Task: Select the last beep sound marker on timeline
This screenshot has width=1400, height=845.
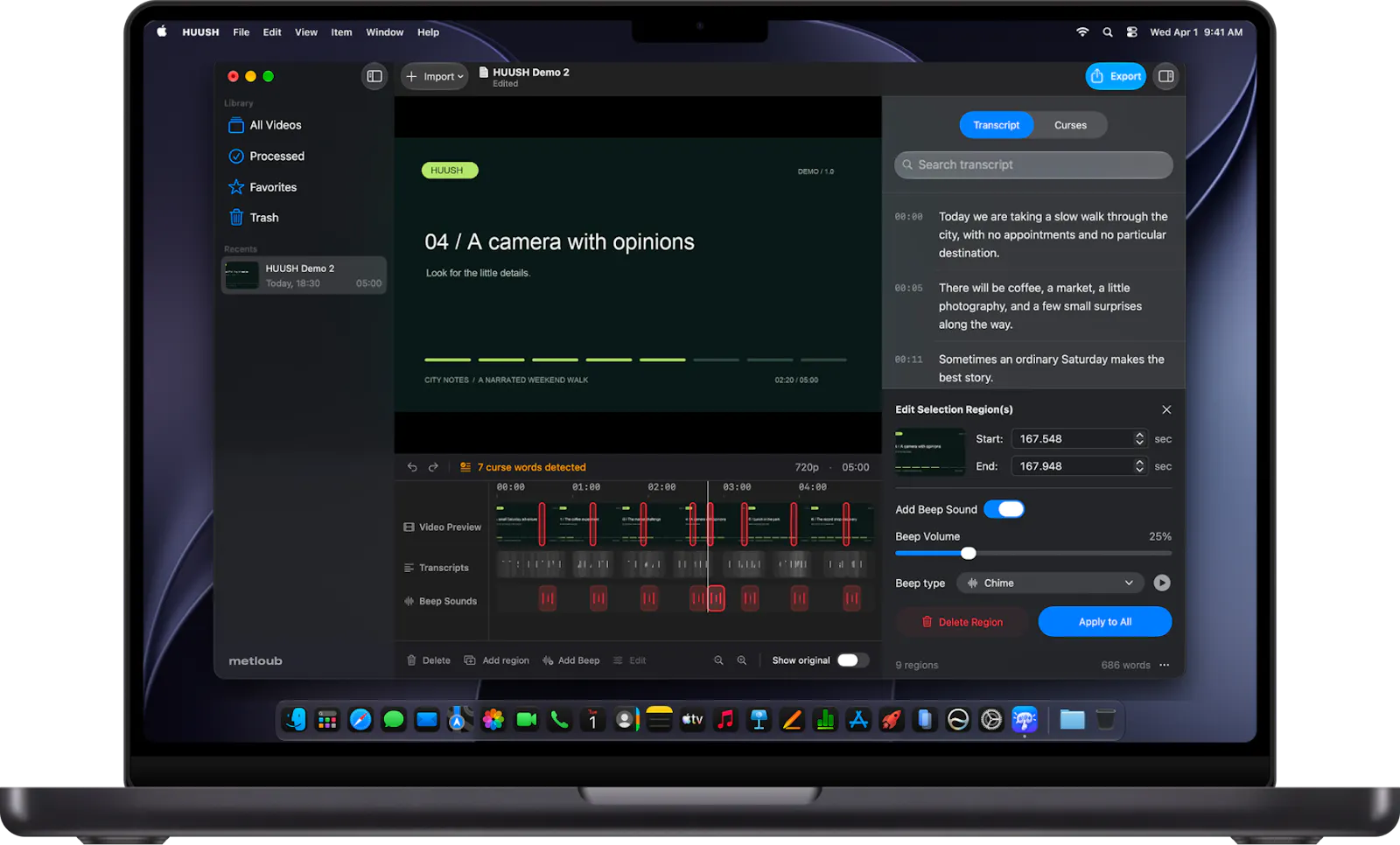Action: click(851, 598)
